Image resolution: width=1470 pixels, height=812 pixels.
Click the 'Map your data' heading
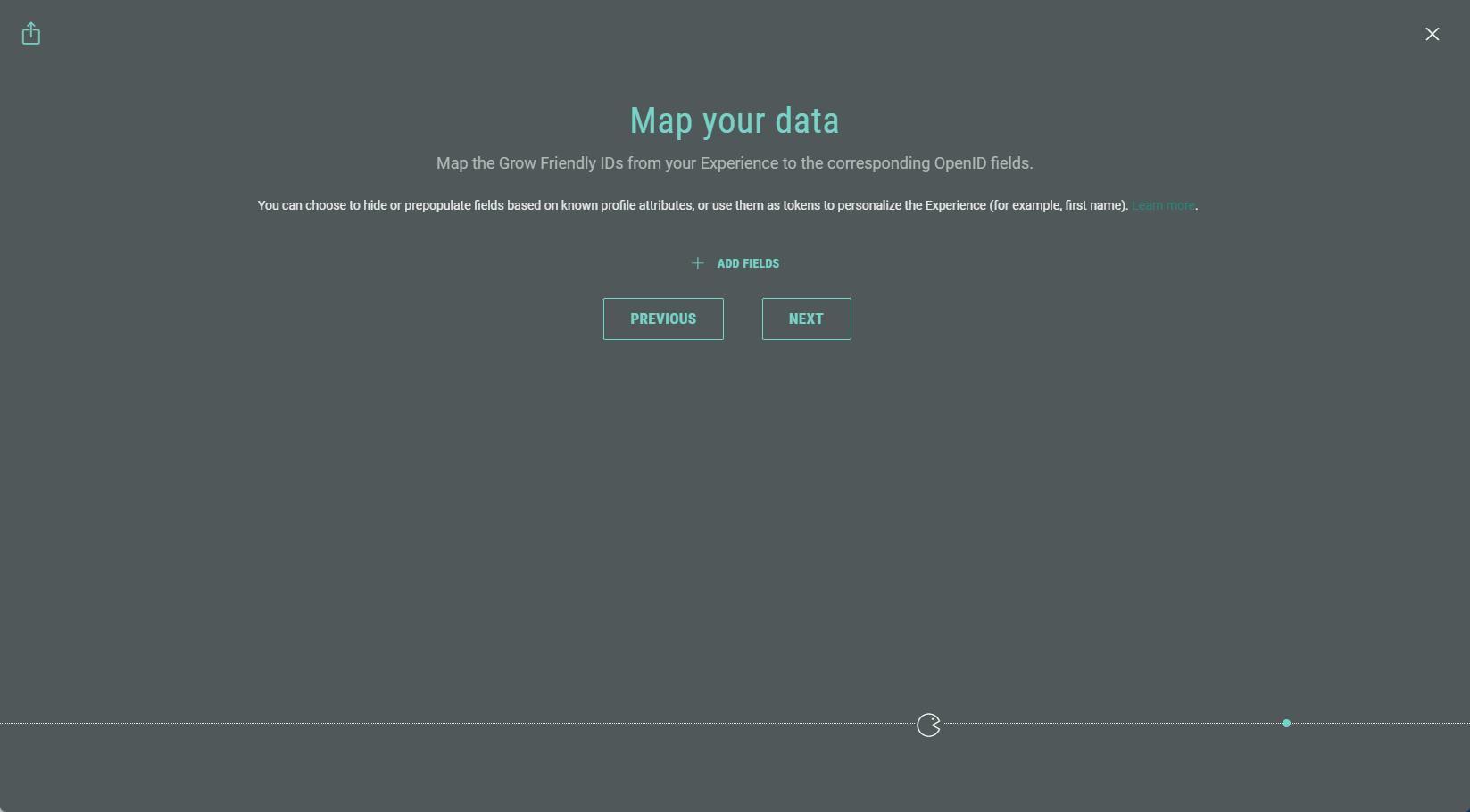pyautogui.click(x=734, y=121)
